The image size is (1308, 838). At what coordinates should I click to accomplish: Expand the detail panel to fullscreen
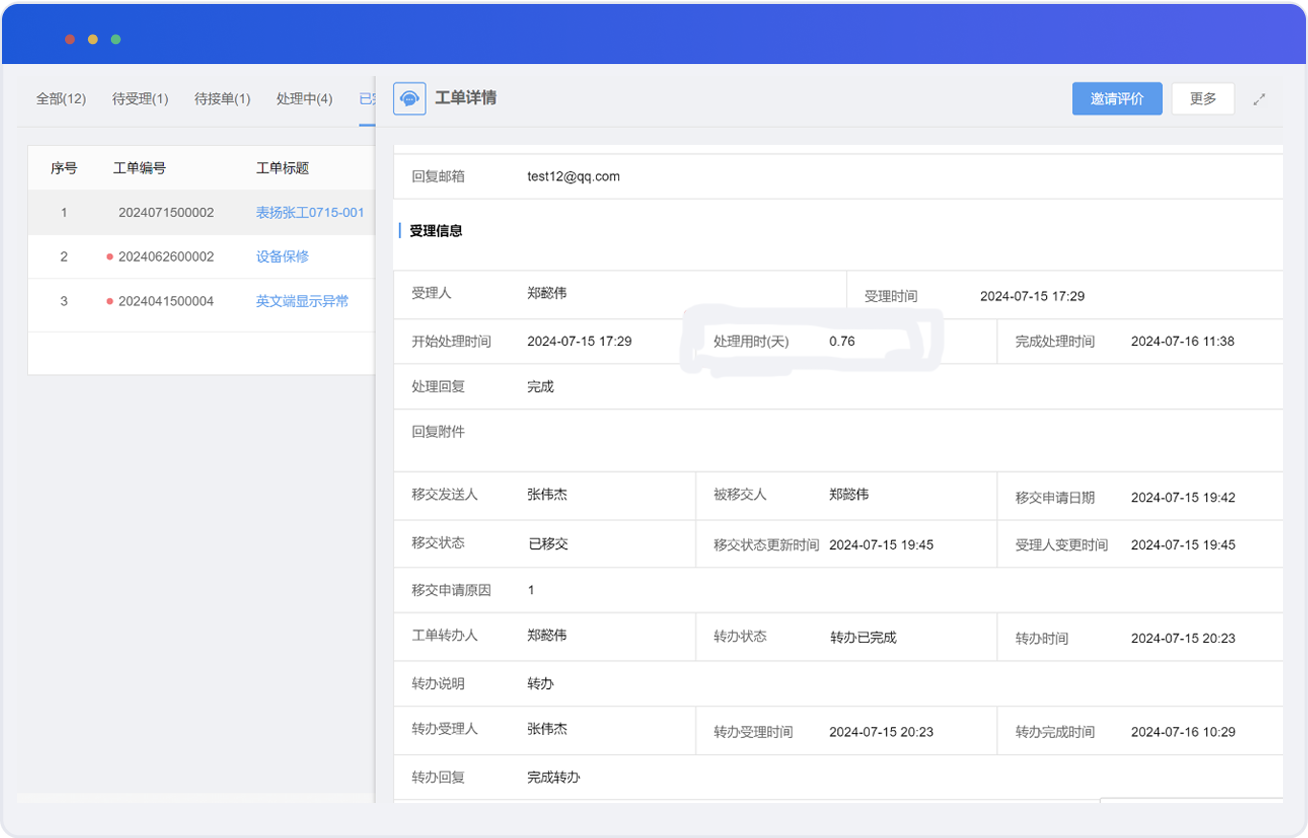(1259, 99)
